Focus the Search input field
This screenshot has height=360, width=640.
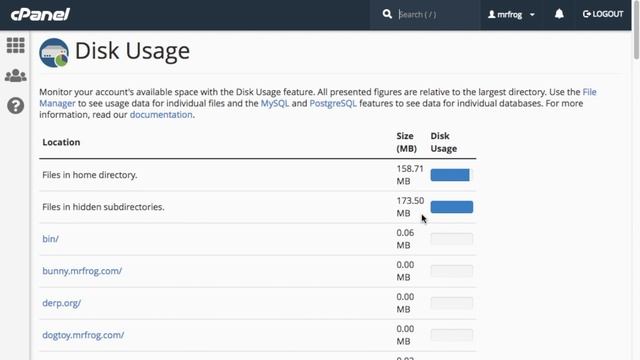437,14
